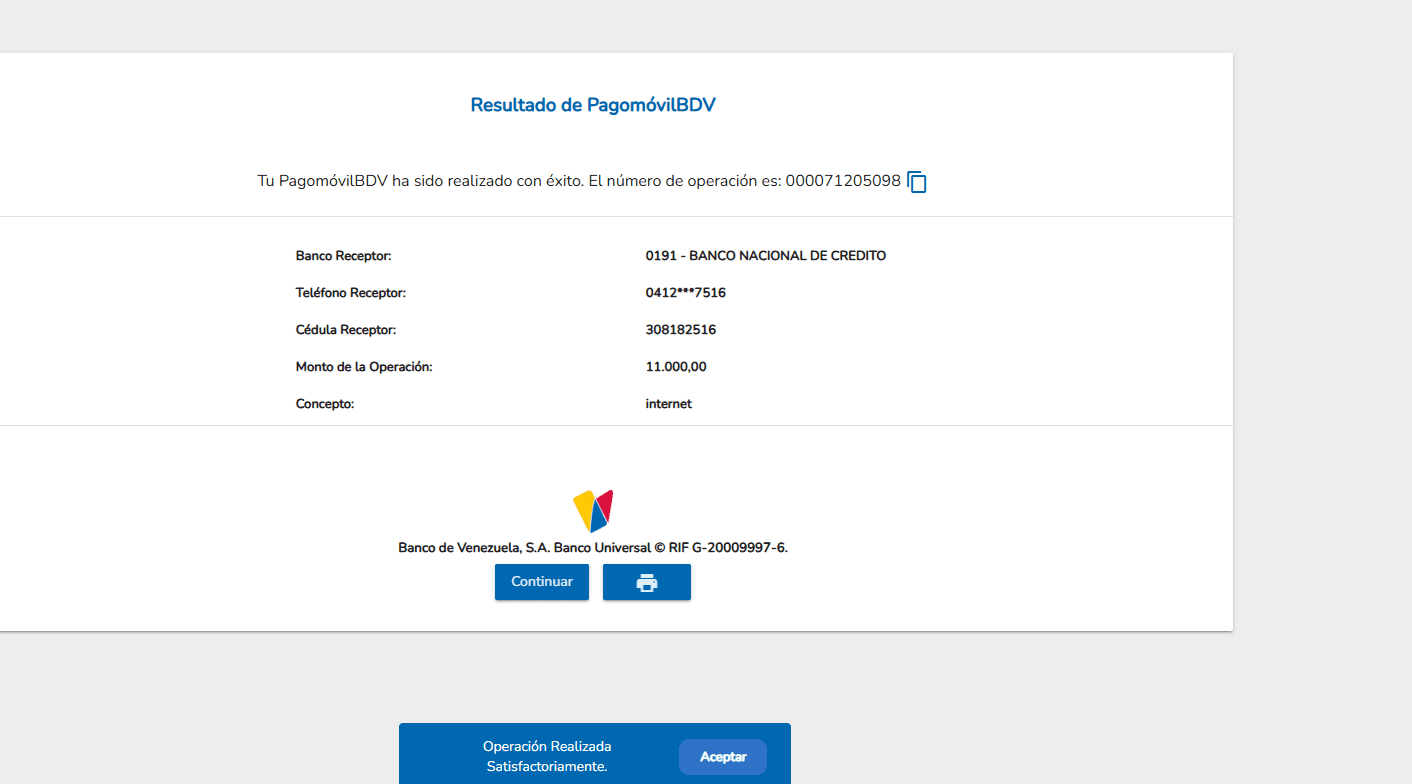1412x784 pixels.
Task: Click the printer icon button
Action: click(647, 582)
